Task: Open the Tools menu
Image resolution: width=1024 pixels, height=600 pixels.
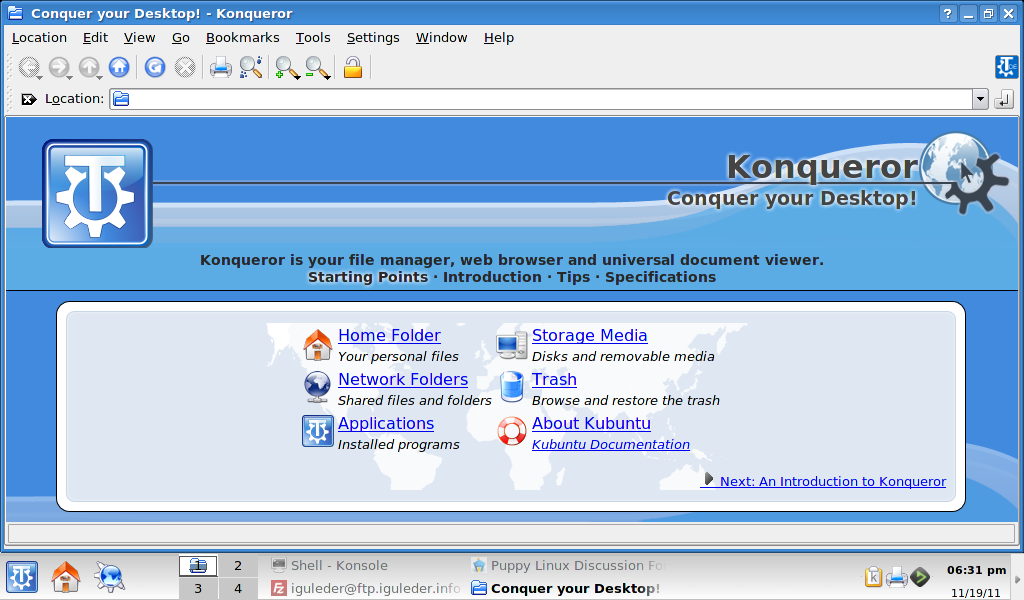Action: click(313, 38)
